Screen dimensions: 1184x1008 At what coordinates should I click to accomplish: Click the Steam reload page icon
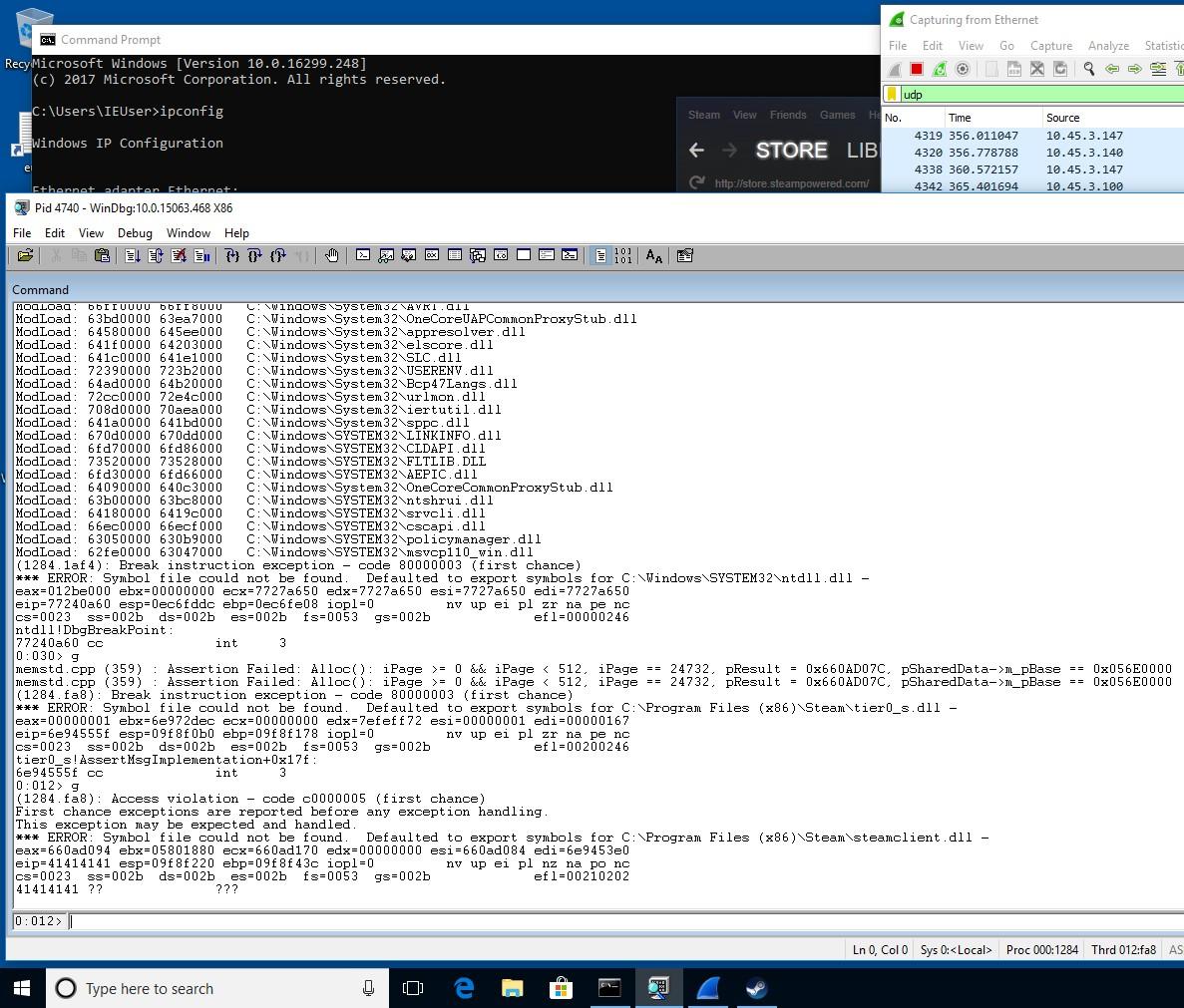[x=697, y=182]
